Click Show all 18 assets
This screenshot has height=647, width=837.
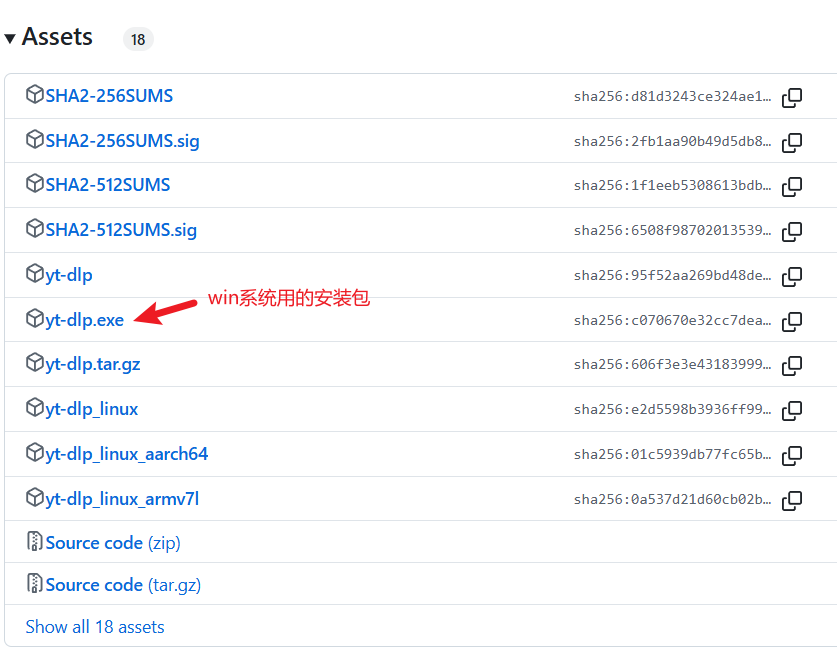coord(95,627)
